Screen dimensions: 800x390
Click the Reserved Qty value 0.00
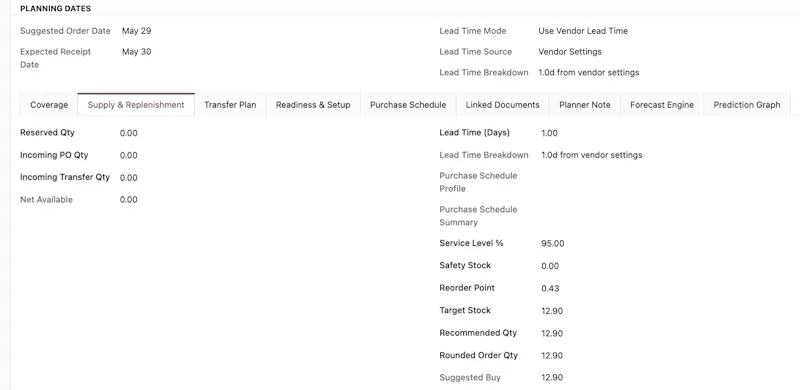(129, 133)
